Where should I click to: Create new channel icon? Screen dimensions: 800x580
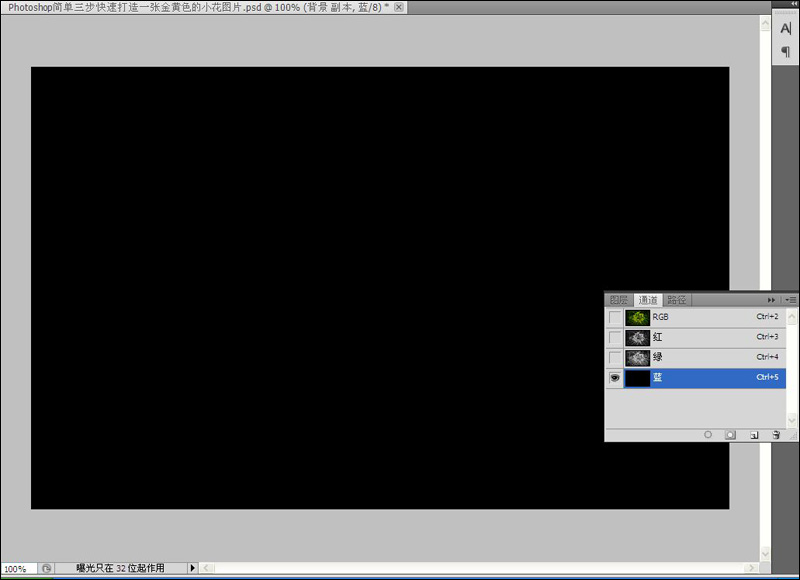point(754,435)
